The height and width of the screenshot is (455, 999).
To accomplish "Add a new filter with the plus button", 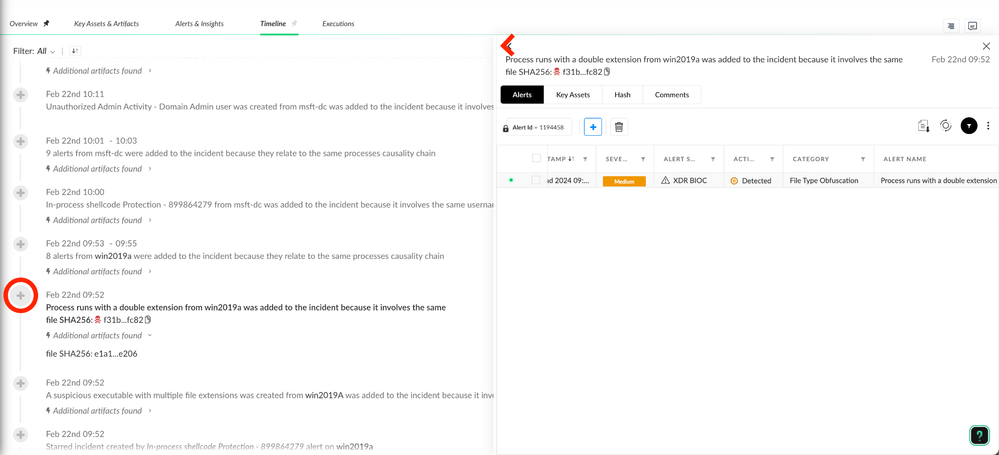I will 593,127.
